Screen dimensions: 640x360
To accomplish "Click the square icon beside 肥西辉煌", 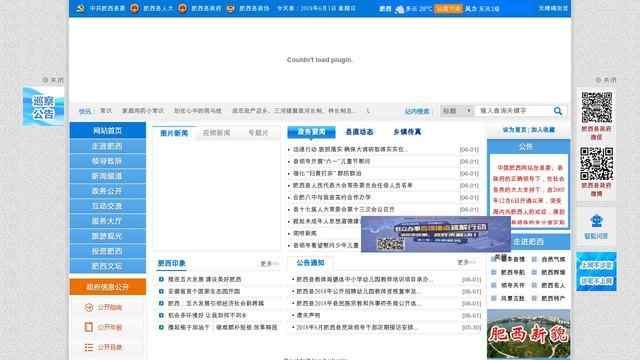I will (534, 272).
